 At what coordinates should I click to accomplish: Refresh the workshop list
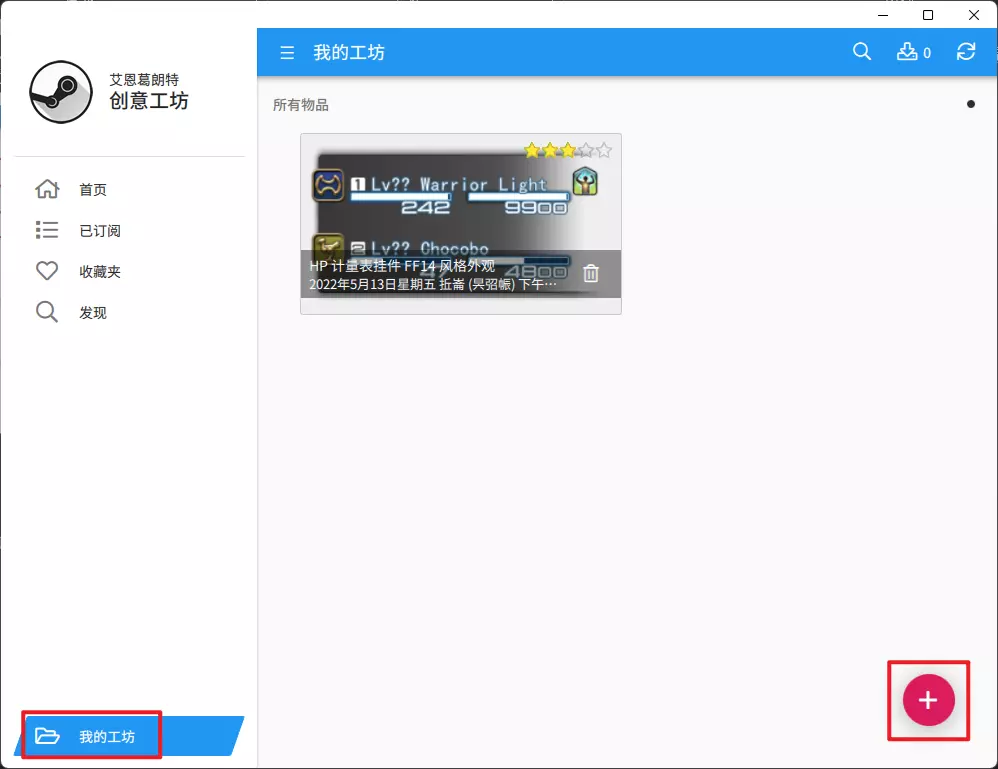966,52
